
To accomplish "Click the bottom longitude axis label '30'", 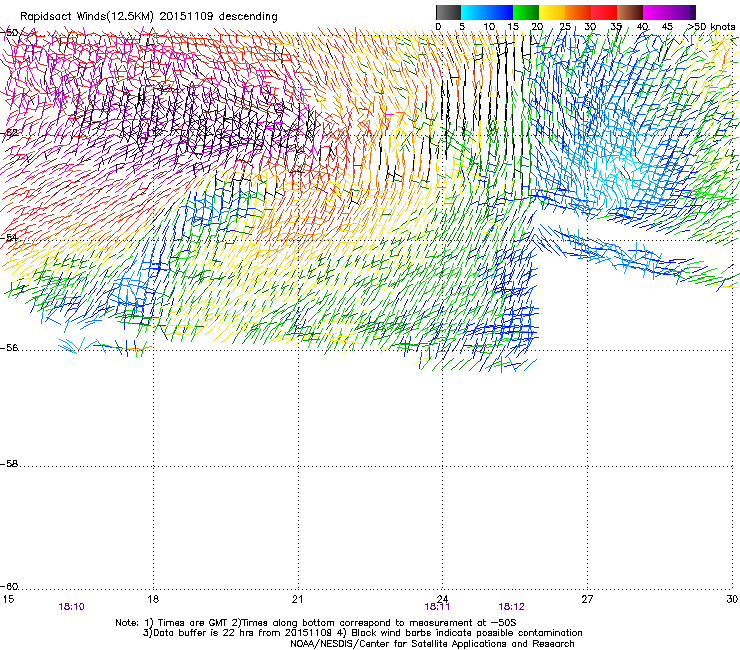I will pyautogui.click(x=732, y=599).
